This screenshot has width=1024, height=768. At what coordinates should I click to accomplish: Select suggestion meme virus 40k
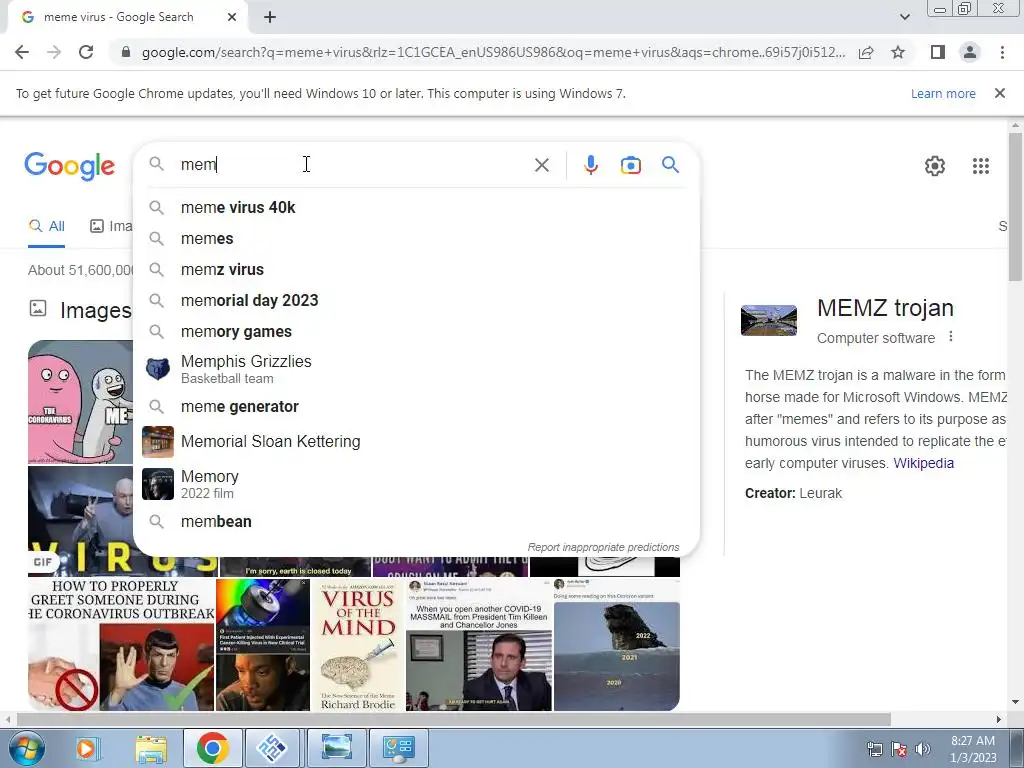click(416, 208)
